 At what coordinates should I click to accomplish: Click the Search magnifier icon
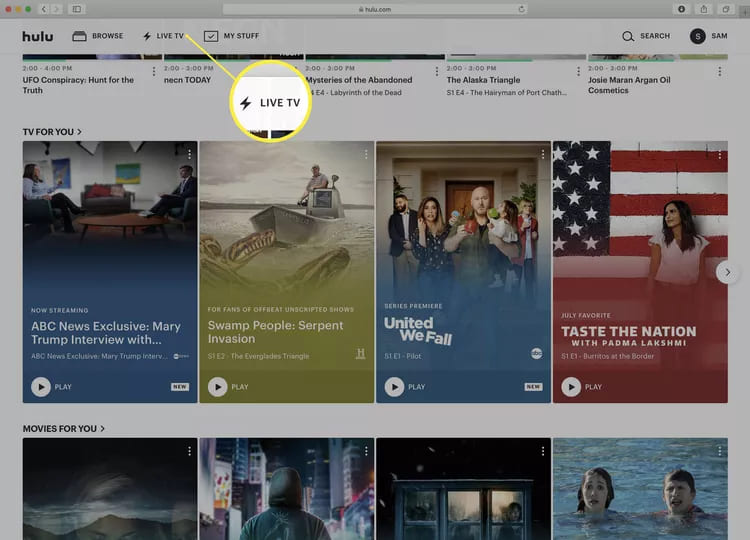[x=628, y=36]
